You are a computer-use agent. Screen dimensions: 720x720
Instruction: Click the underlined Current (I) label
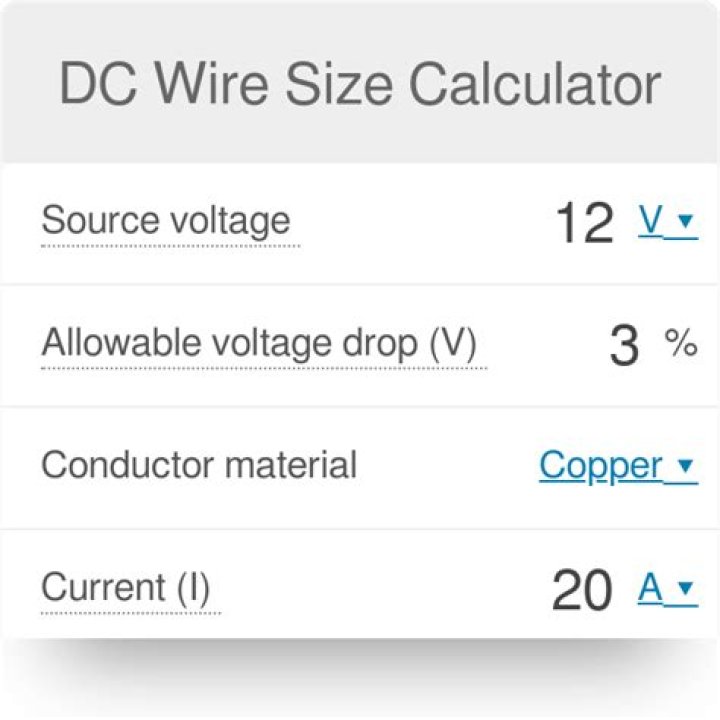[126, 587]
